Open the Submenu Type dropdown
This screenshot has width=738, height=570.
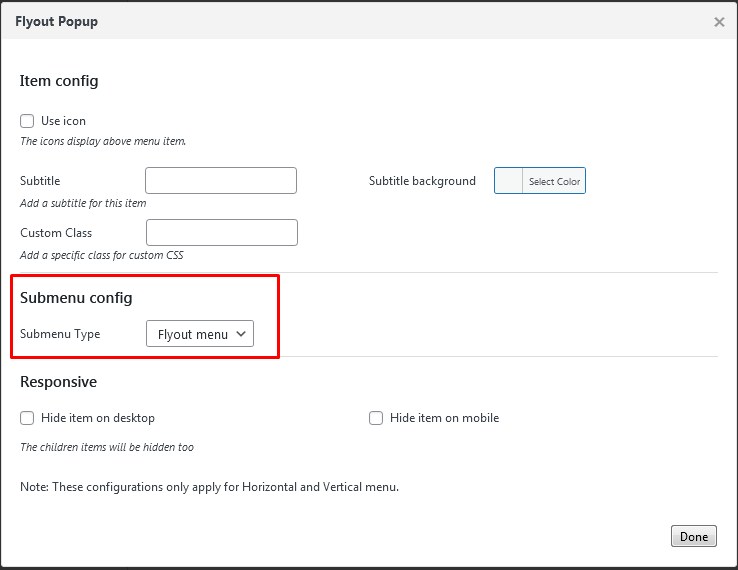pos(199,334)
